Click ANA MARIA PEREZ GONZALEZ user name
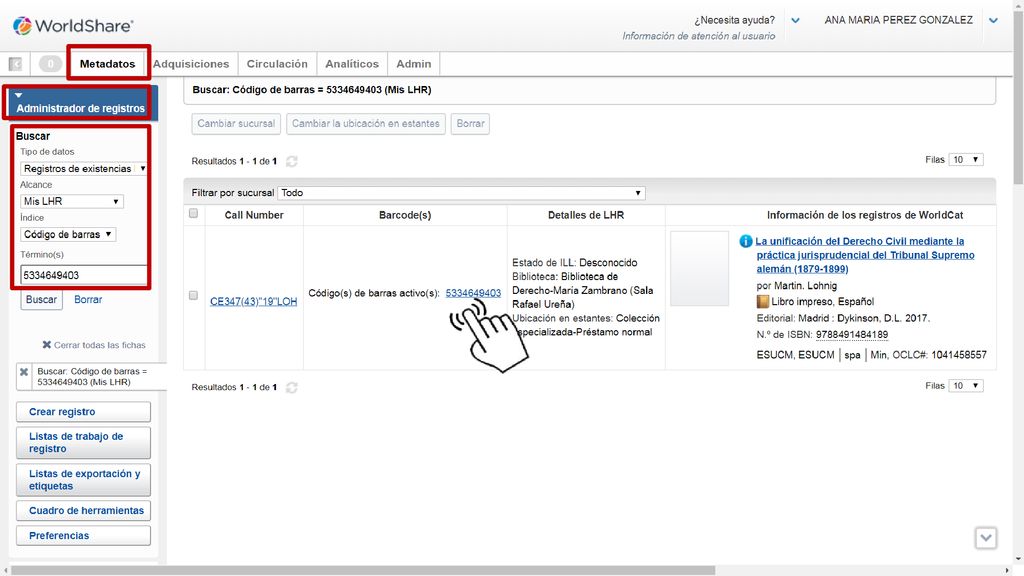The image size is (1024, 576). pyautogui.click(x=899, y=20)
